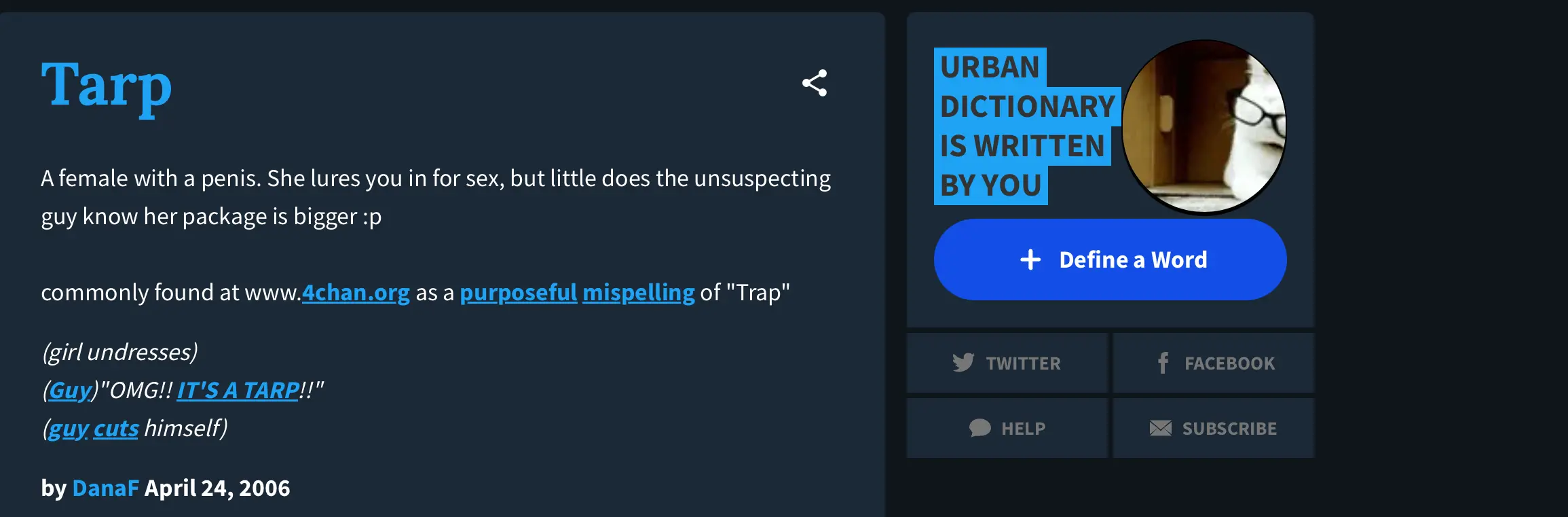
Task: Click the Help speech bubble icon
Action: click(979, 428)
